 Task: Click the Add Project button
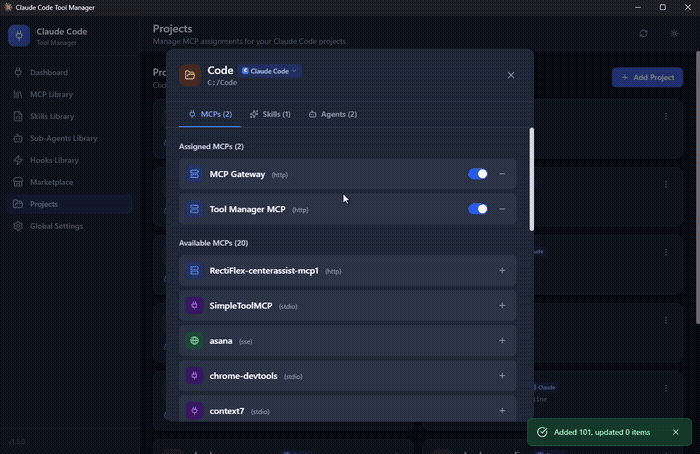tap(647, 77)
